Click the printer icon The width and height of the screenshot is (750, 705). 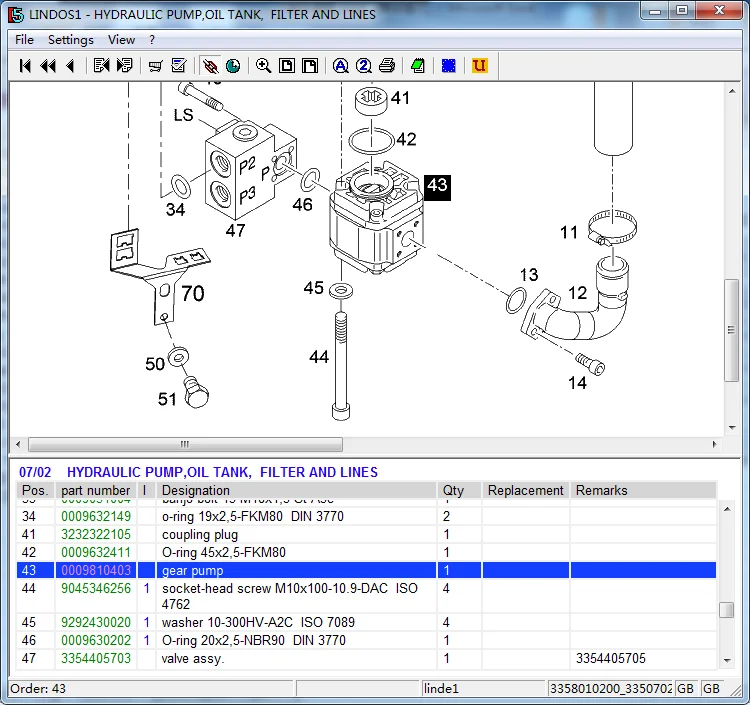387,66
